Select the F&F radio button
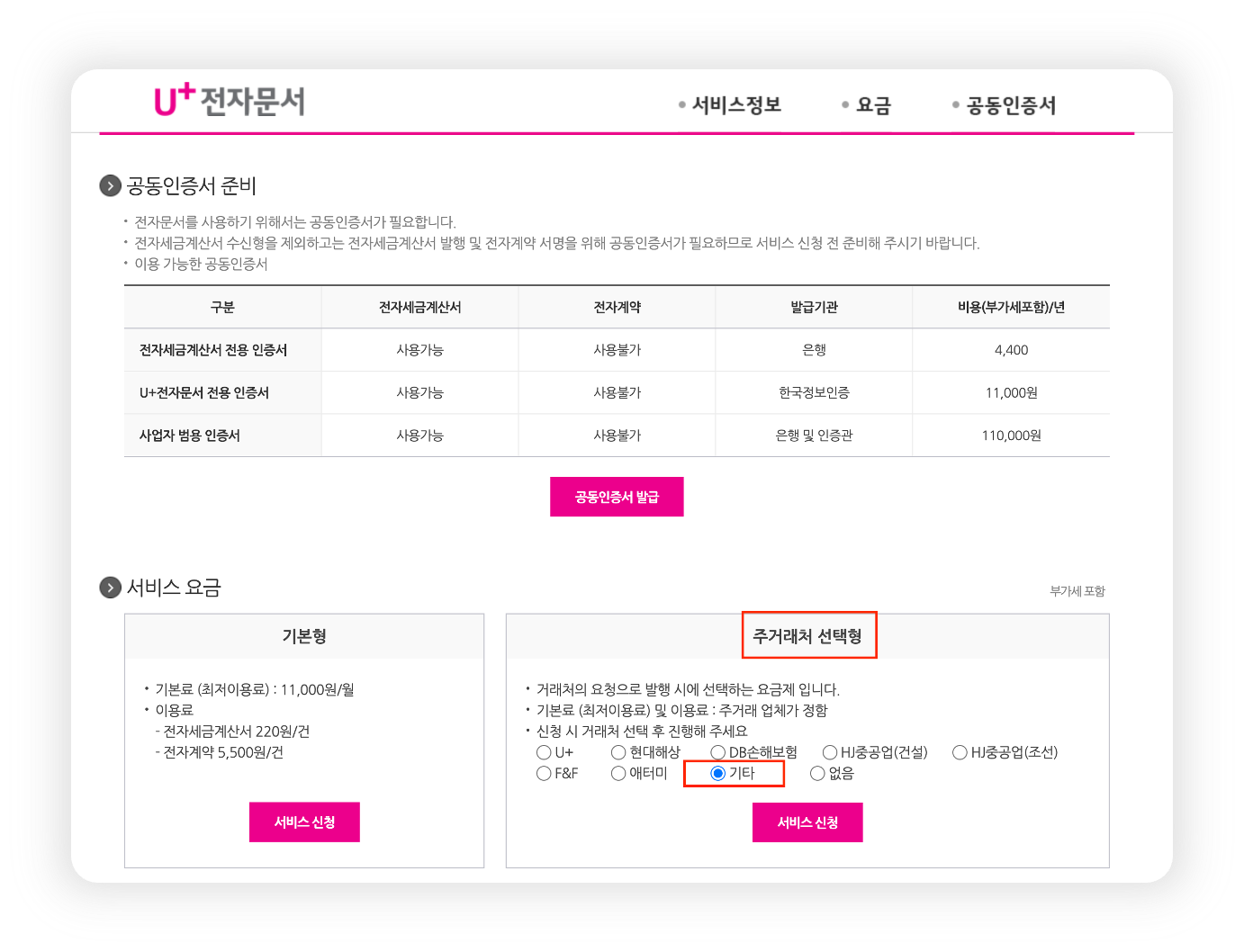 (544, 773)
